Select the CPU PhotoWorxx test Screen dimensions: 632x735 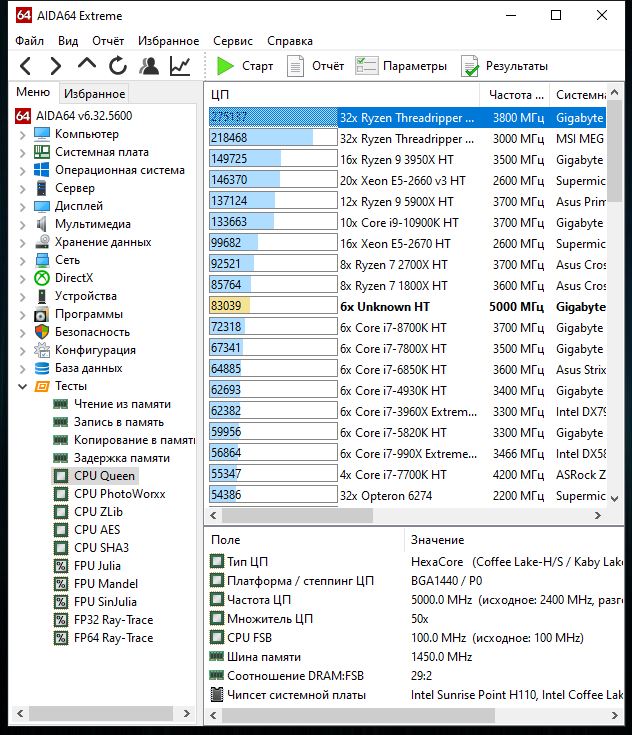pos(120,494)
